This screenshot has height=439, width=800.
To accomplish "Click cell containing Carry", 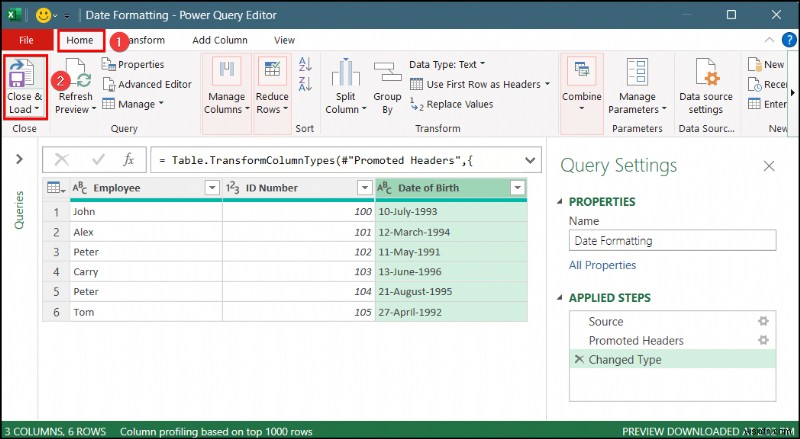I will pyautogui.click(x=146, y=272).
